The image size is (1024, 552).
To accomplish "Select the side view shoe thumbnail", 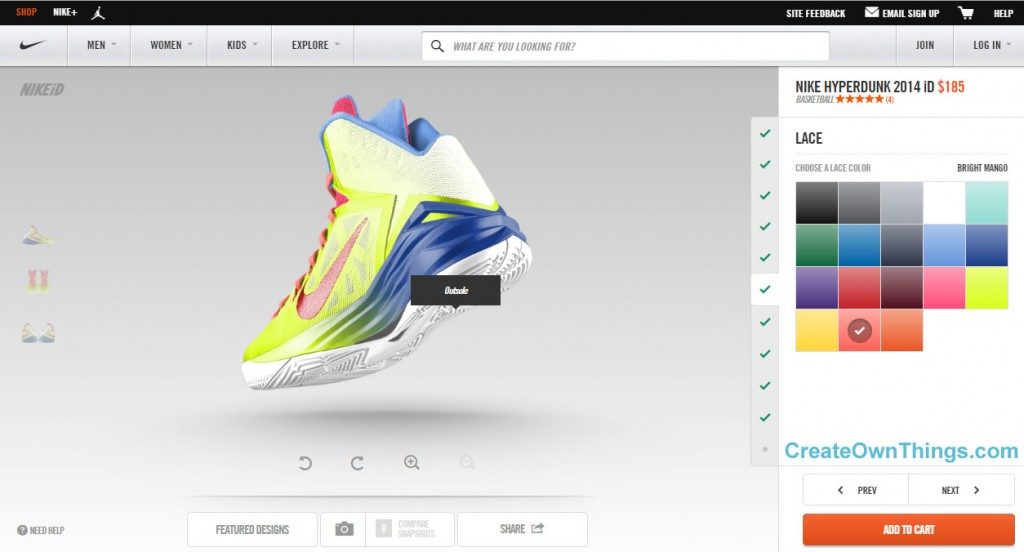I will [x=38, y=235].
